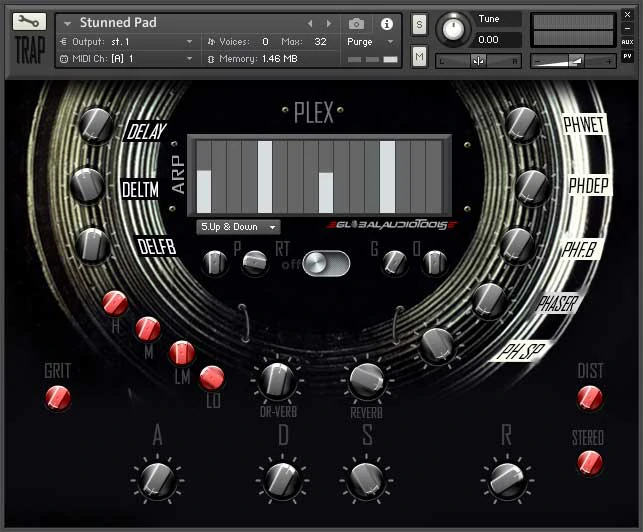This screenshot has height=532, width=643.
Task: Click the DELTM knob
Action: [x=87, y=185]
